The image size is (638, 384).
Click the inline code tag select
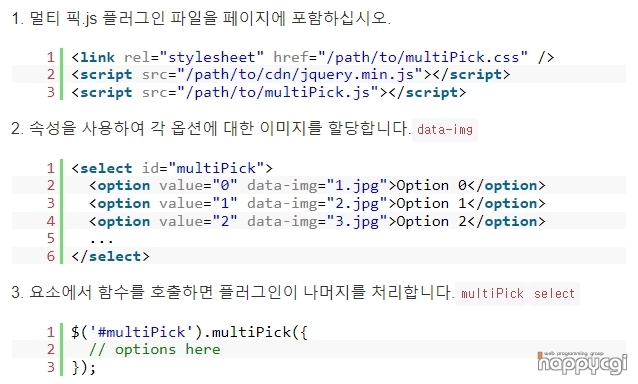554,294
